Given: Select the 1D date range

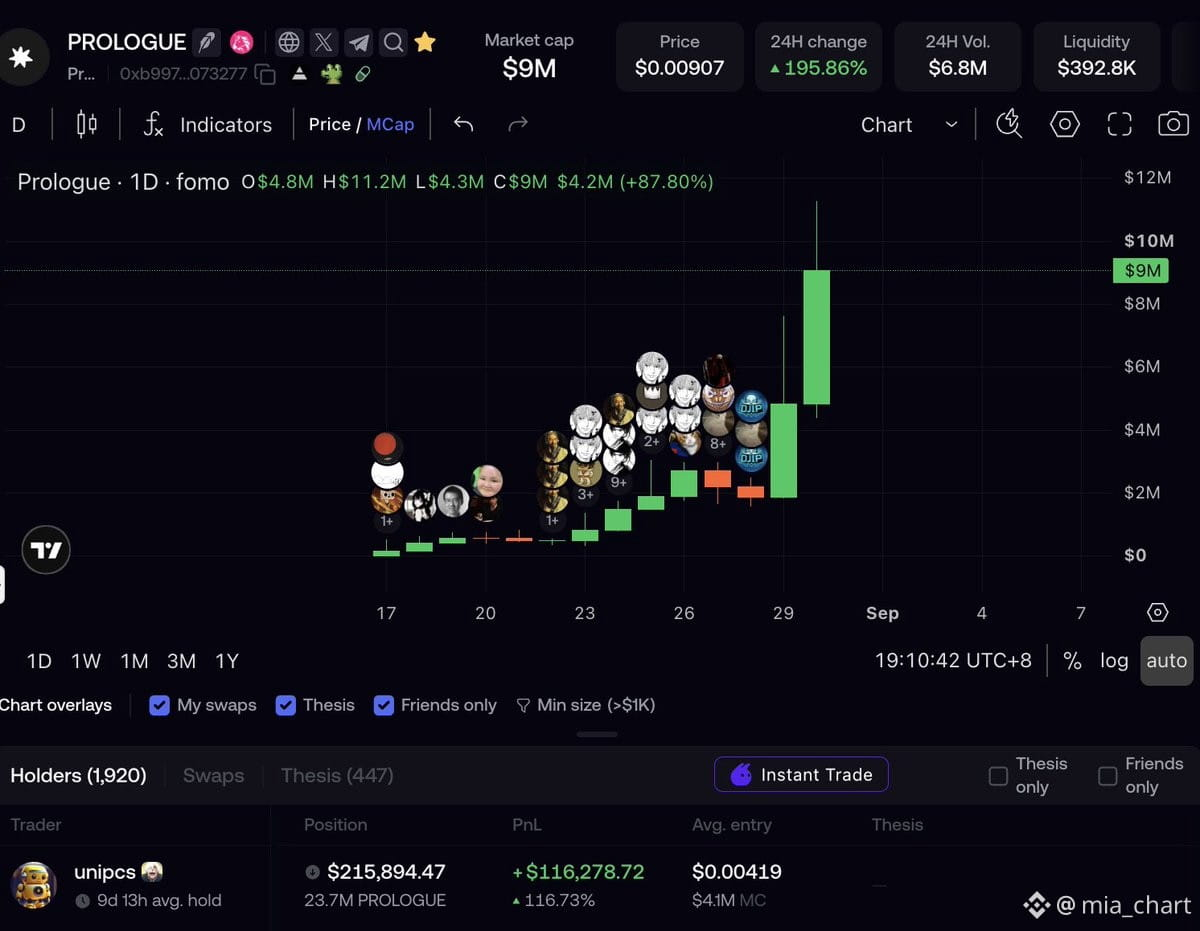Looking at the screenshot, I should tap(39, 661).
